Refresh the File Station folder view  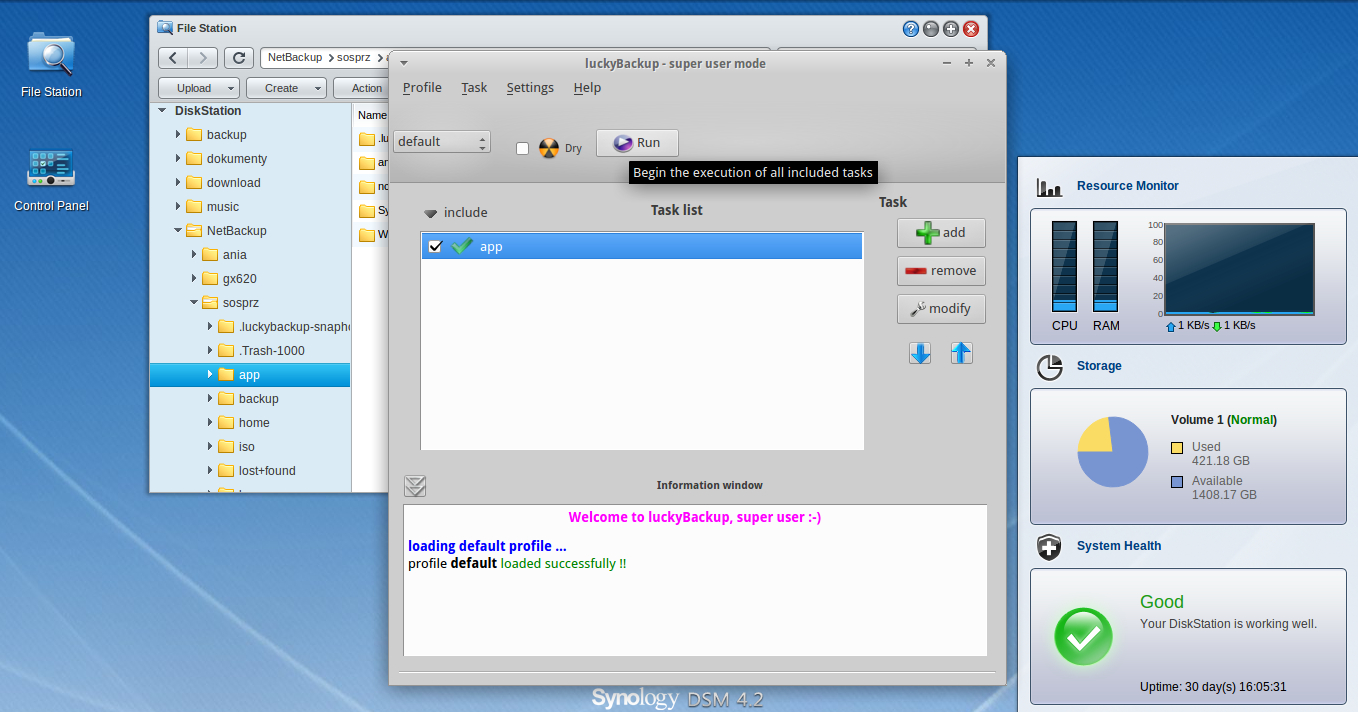point(238,58)
